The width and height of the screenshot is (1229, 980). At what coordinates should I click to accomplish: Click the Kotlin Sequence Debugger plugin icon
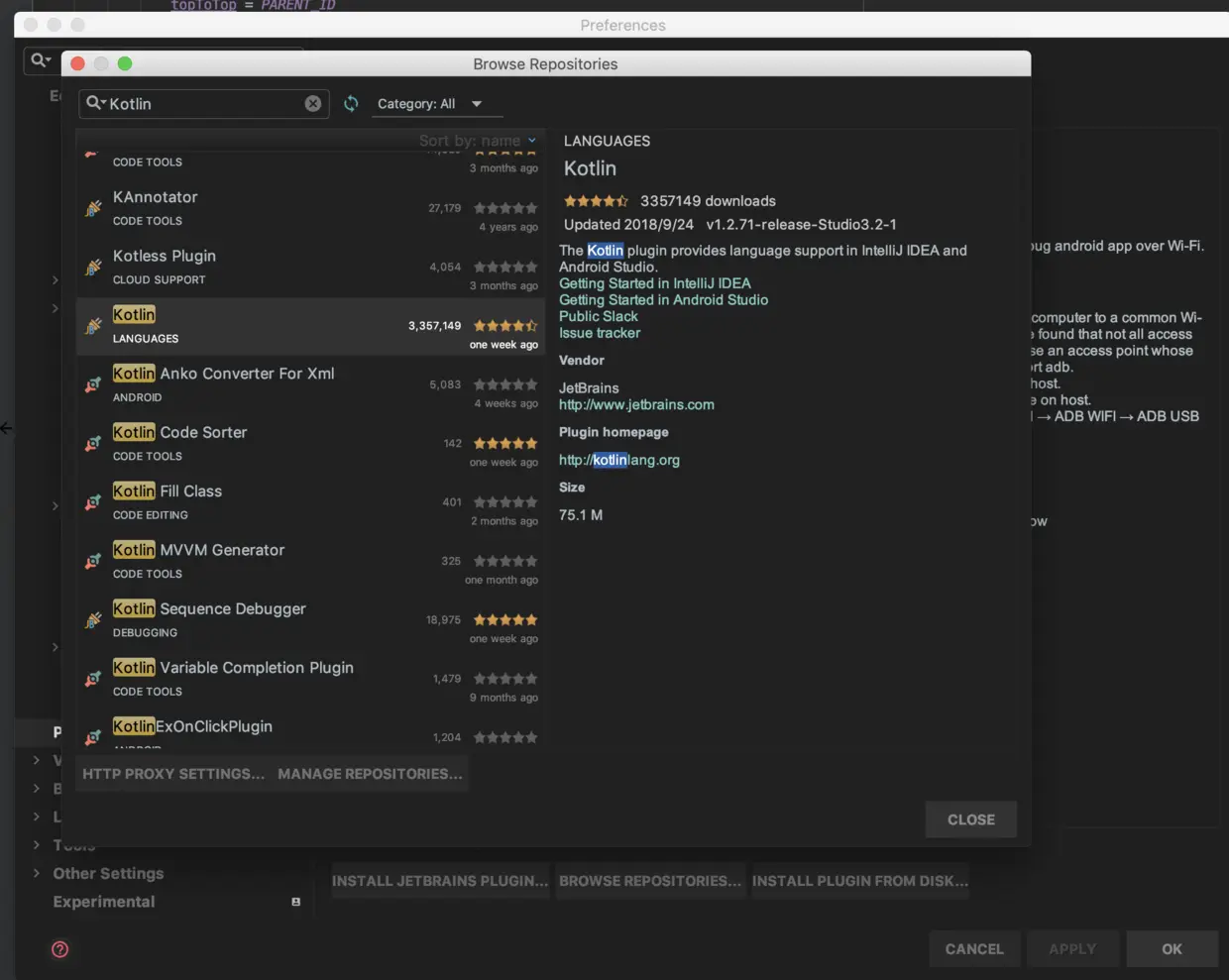(92, 620)
